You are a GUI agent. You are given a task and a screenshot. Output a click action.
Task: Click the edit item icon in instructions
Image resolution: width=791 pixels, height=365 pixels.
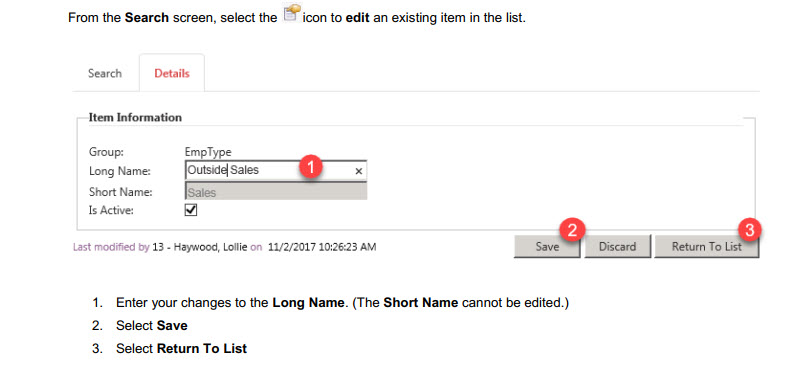(293, 12)
